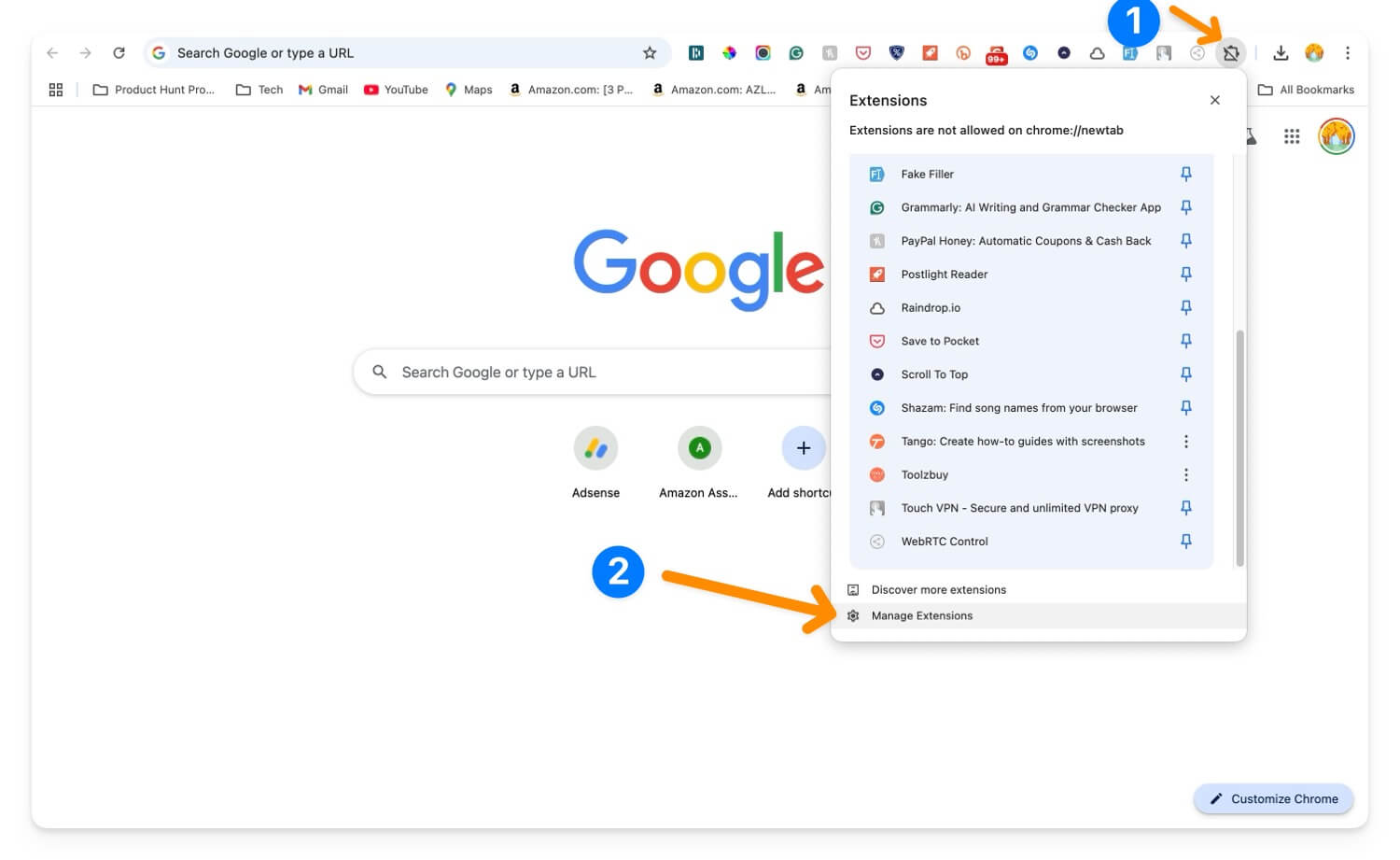
Task: Click the Shazam icon in the toolbar
Action: point(1030,53)
